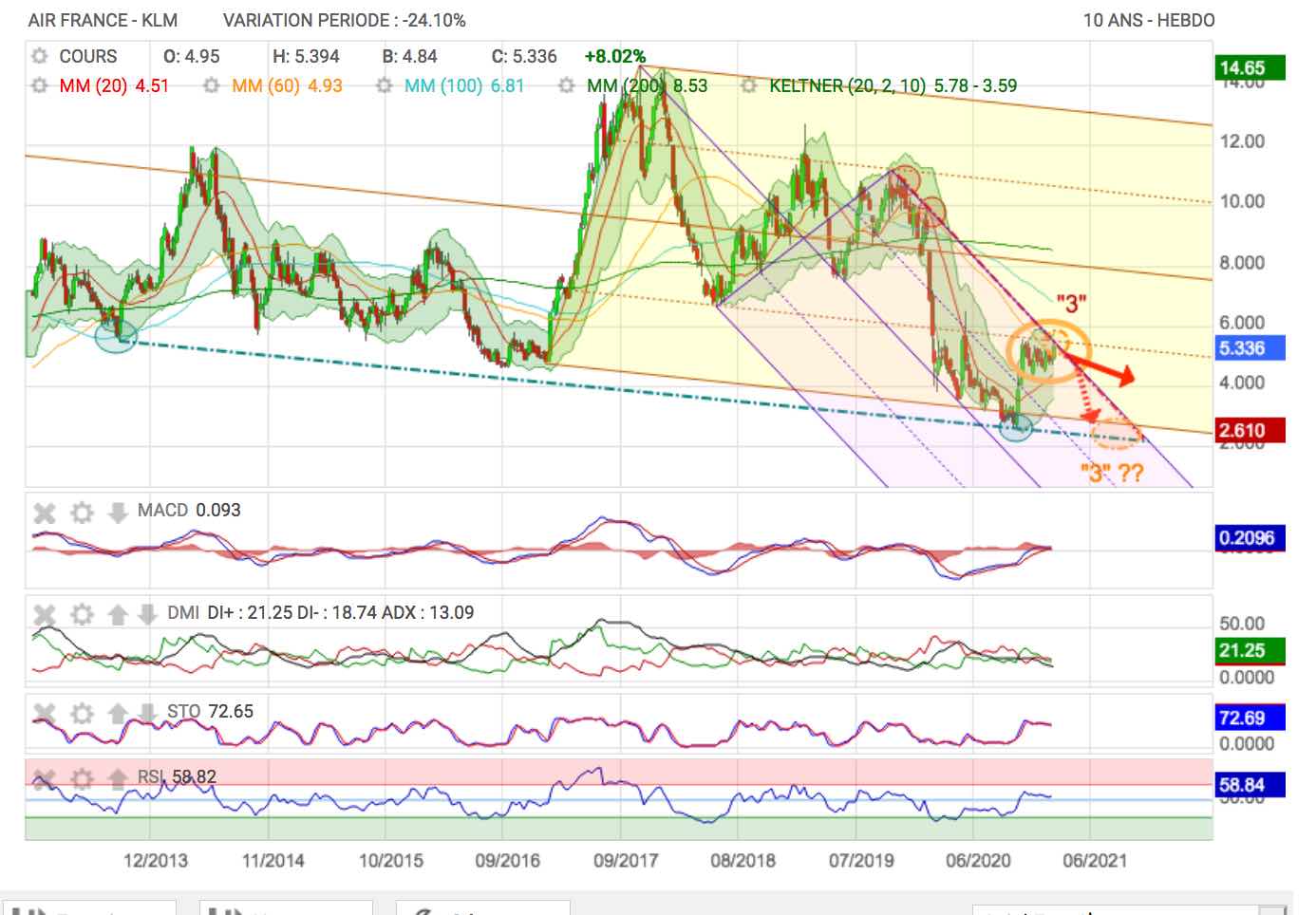
Task: Click the STO 72.65 label
Action: [211, 711]
